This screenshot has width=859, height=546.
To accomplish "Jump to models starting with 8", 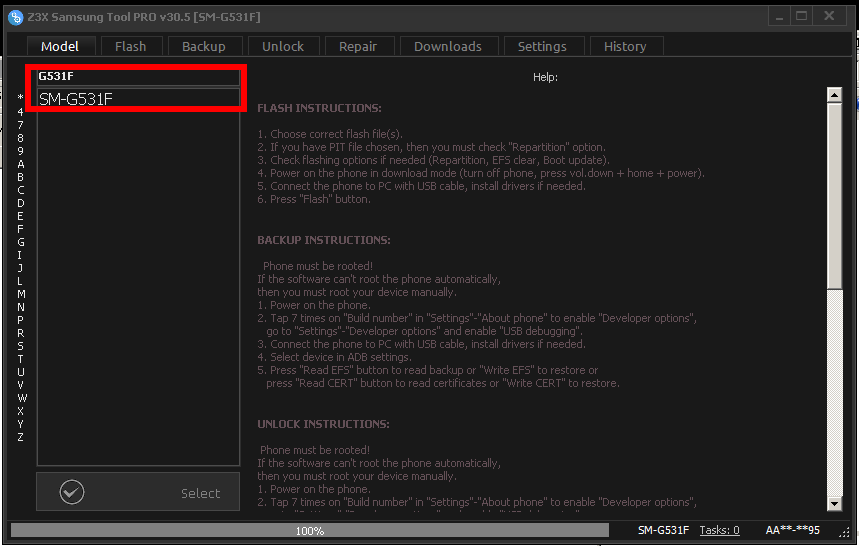I will click(20, 138).
